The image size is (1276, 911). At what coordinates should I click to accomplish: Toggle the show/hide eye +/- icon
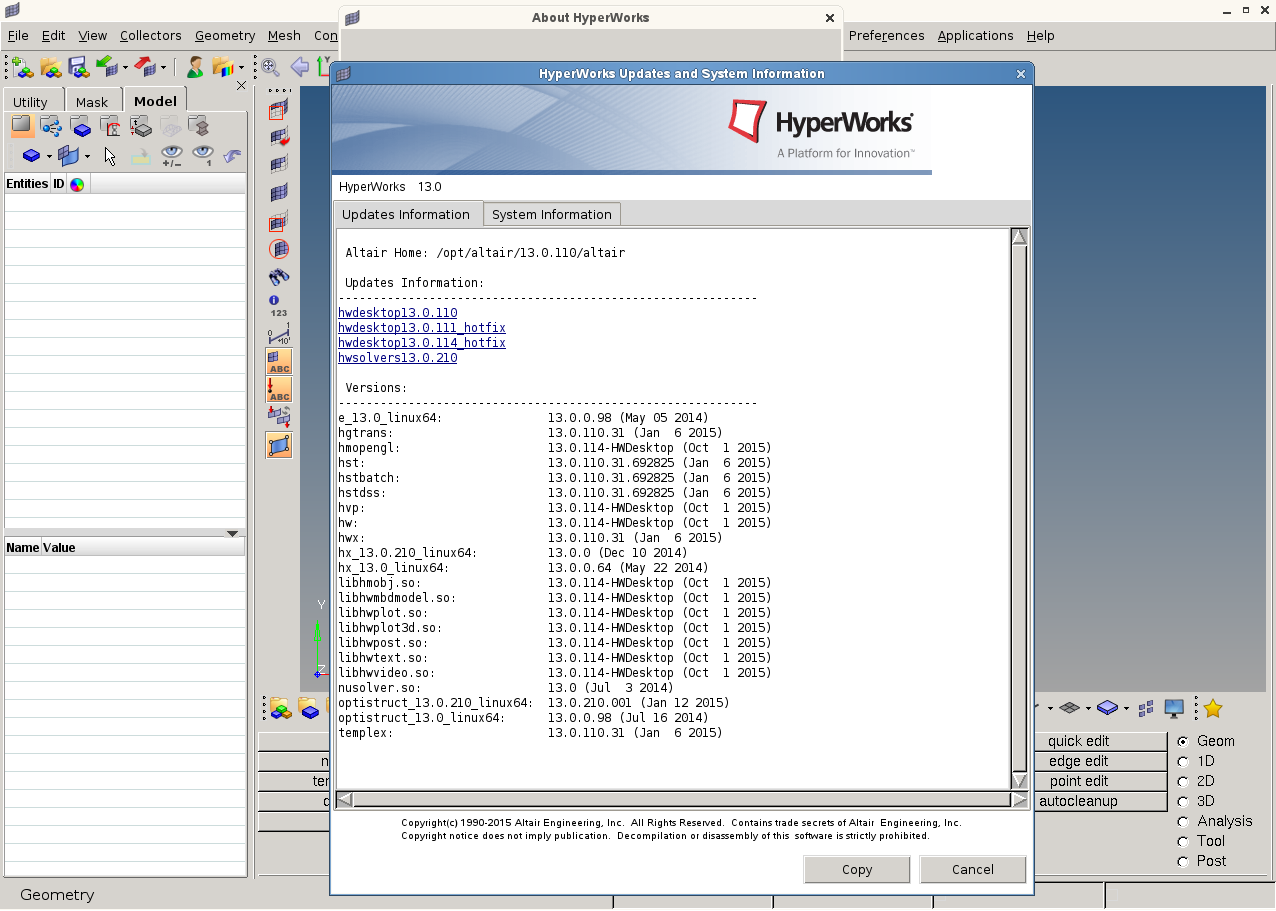tap(171, 156)
